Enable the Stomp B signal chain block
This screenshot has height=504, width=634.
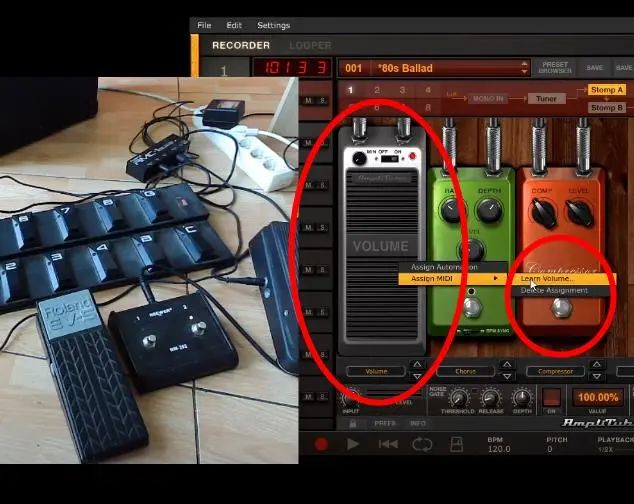[607, 108]
